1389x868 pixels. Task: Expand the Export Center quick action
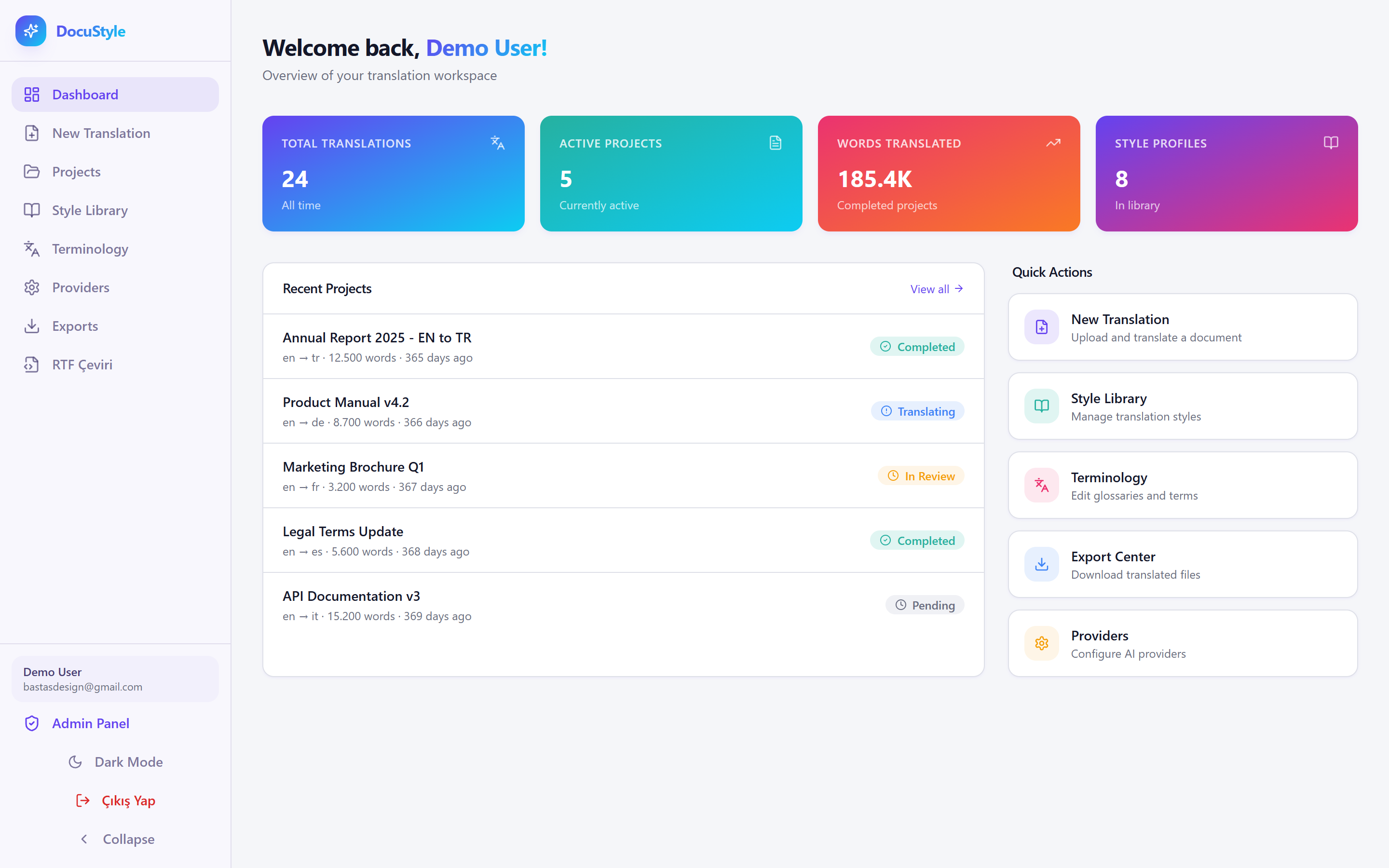pos(1182,564)
